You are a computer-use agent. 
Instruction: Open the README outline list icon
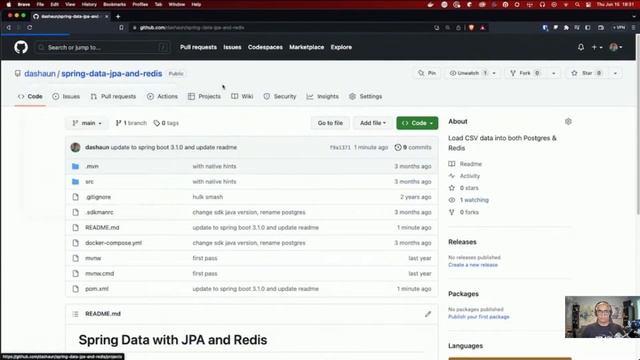pyautogui.click(x=75, y=314)
